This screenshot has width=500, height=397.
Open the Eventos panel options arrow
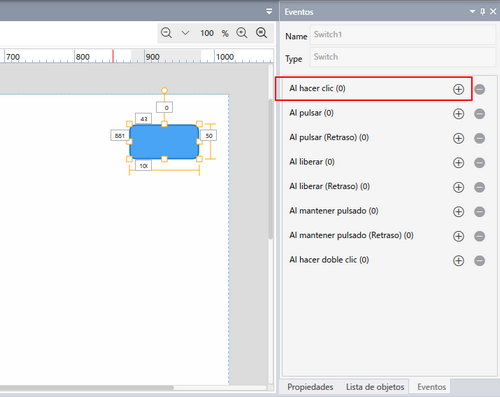(472, 12)
